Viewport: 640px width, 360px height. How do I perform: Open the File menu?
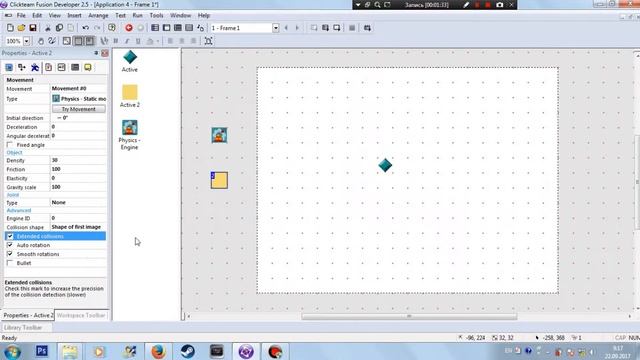click(x=21, y=16)
